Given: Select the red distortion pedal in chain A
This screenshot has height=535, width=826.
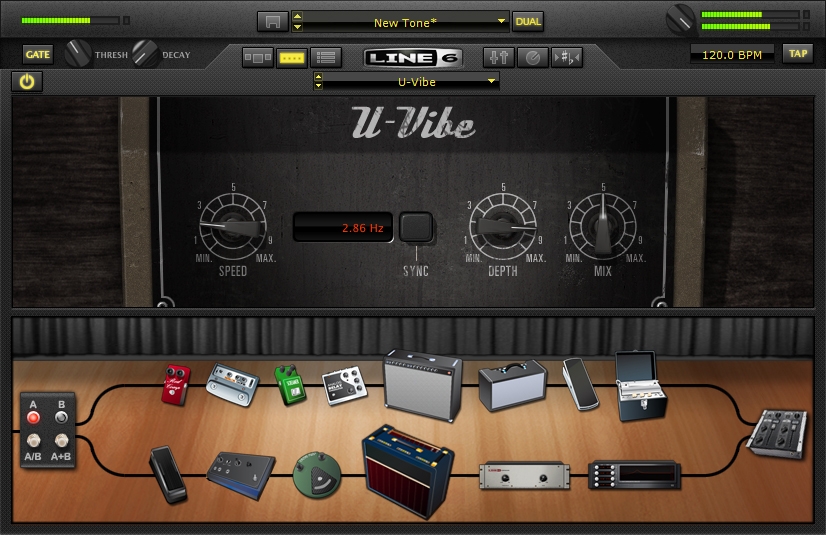Looking at the screenshot, I should (176, 385).
